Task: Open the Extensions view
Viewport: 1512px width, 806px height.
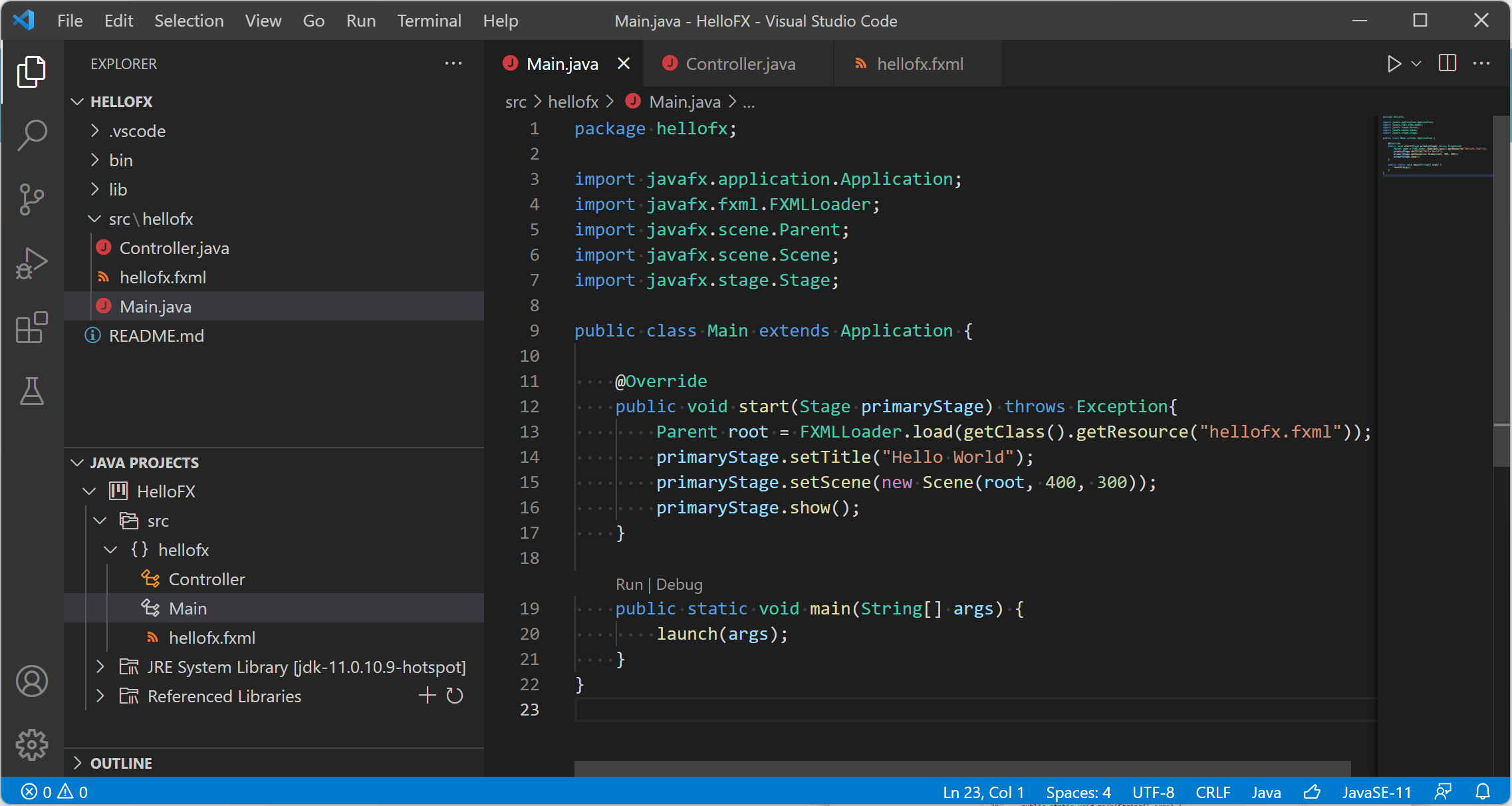Action: (31, 327)
